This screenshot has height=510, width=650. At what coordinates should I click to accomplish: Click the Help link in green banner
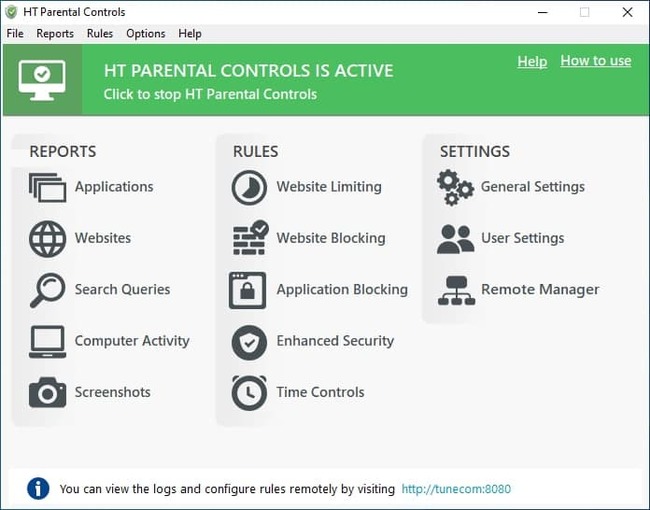tap(532, 61)
